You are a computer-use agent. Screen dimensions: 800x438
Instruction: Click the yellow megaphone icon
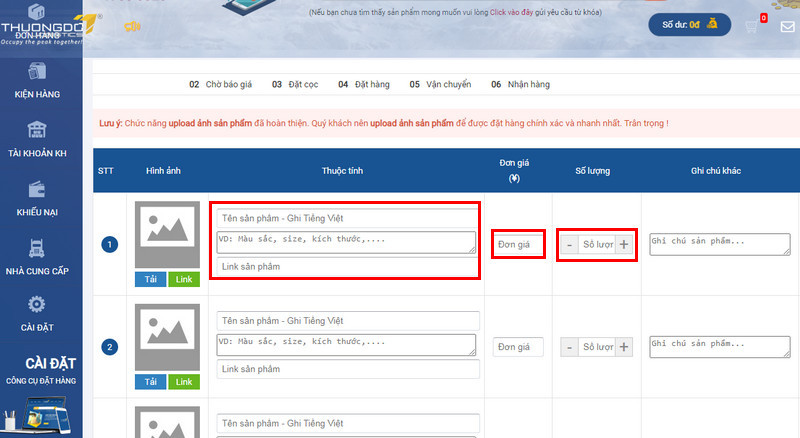(x=133, y=27)
